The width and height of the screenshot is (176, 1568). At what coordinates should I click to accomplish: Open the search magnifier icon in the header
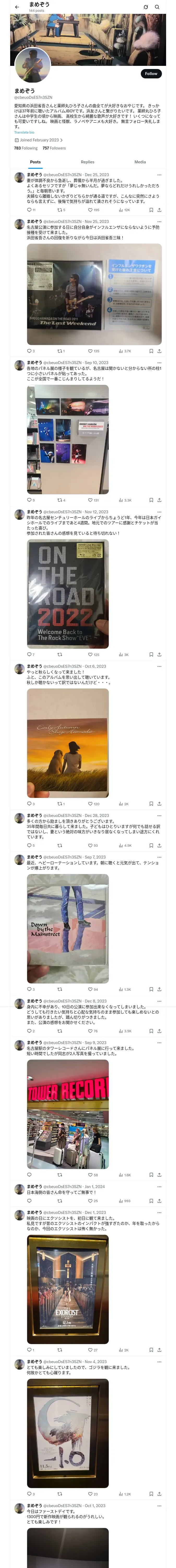pos(157,7)
